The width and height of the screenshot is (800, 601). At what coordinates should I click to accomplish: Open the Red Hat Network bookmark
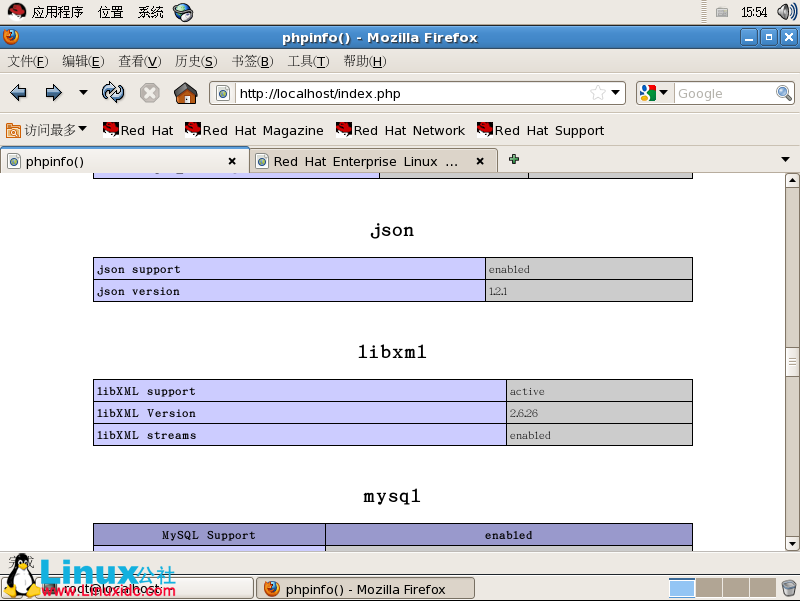pyautogui.click(x=400, y=130)
